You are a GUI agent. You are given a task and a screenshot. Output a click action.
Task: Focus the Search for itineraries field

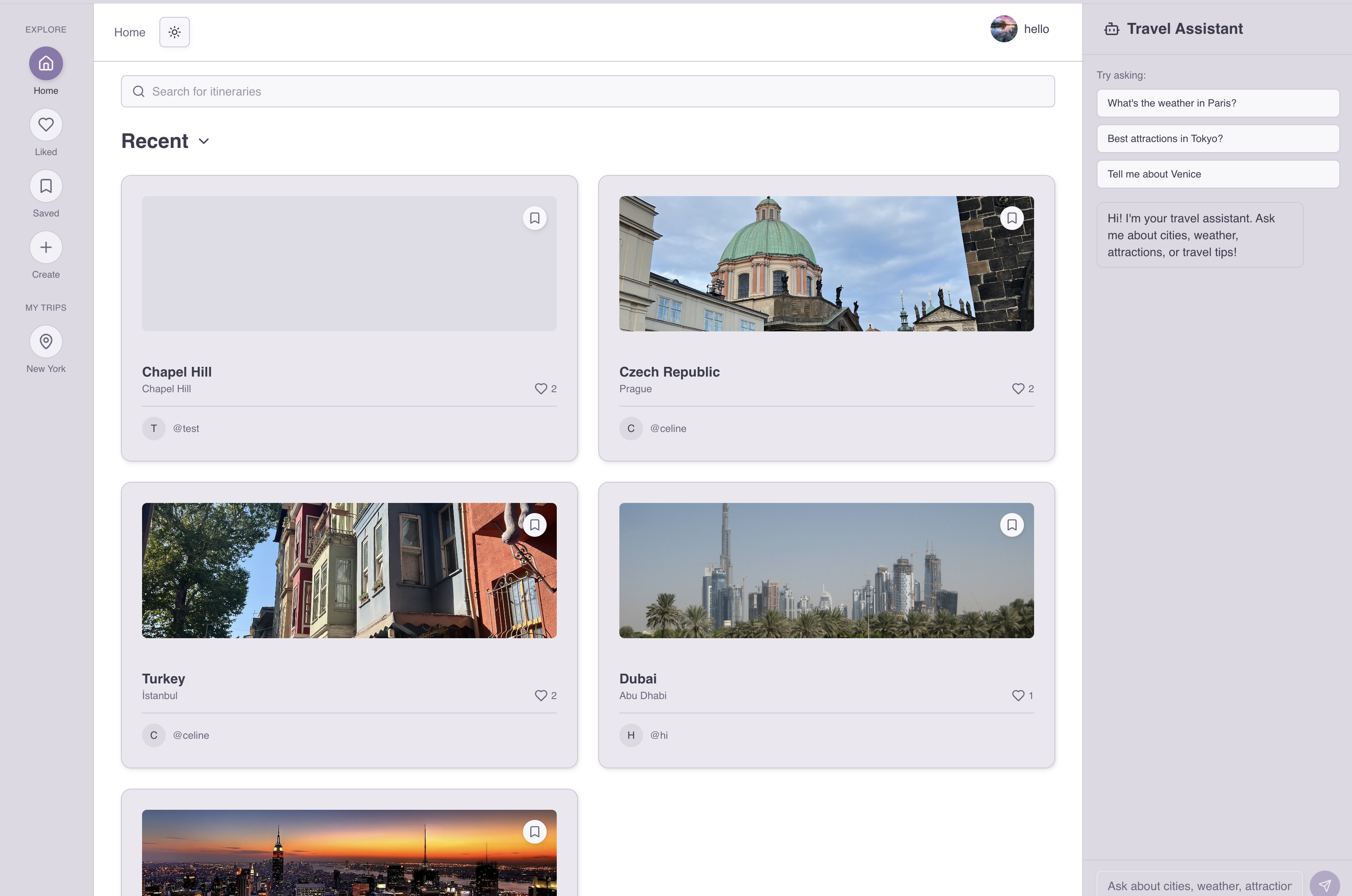587,91
